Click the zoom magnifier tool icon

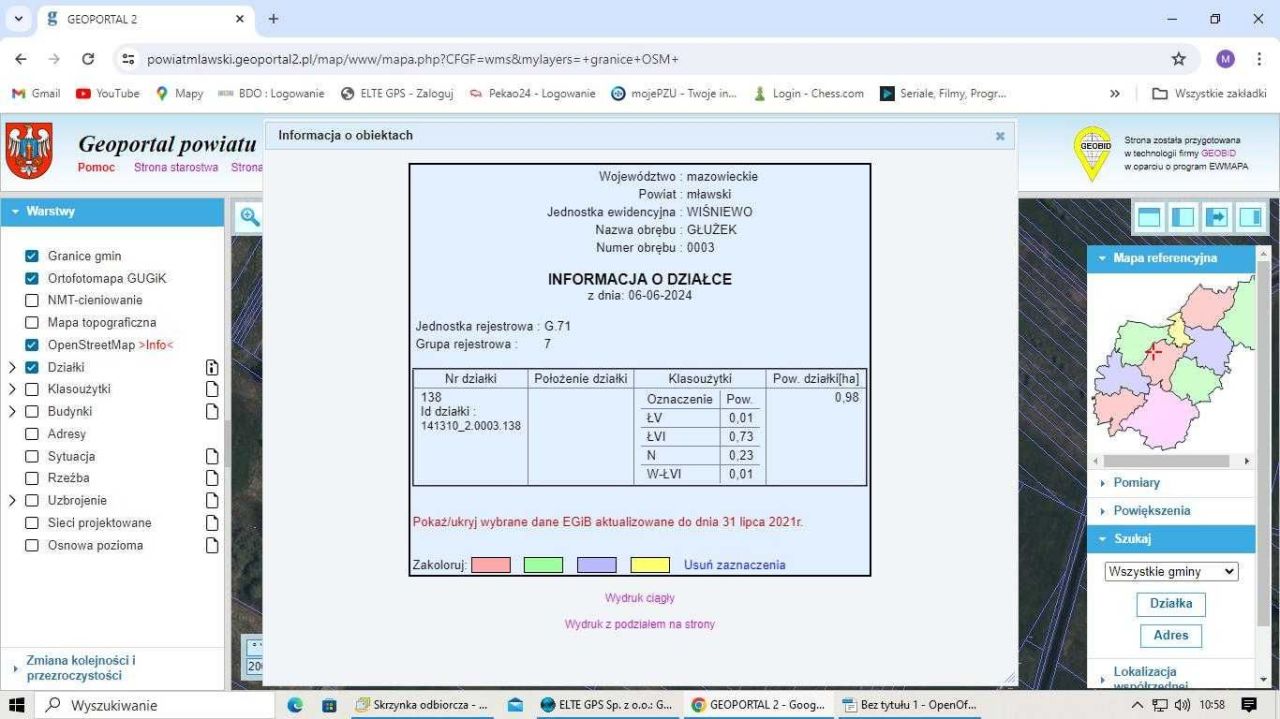pyautogui.click(x=249, y=217)
